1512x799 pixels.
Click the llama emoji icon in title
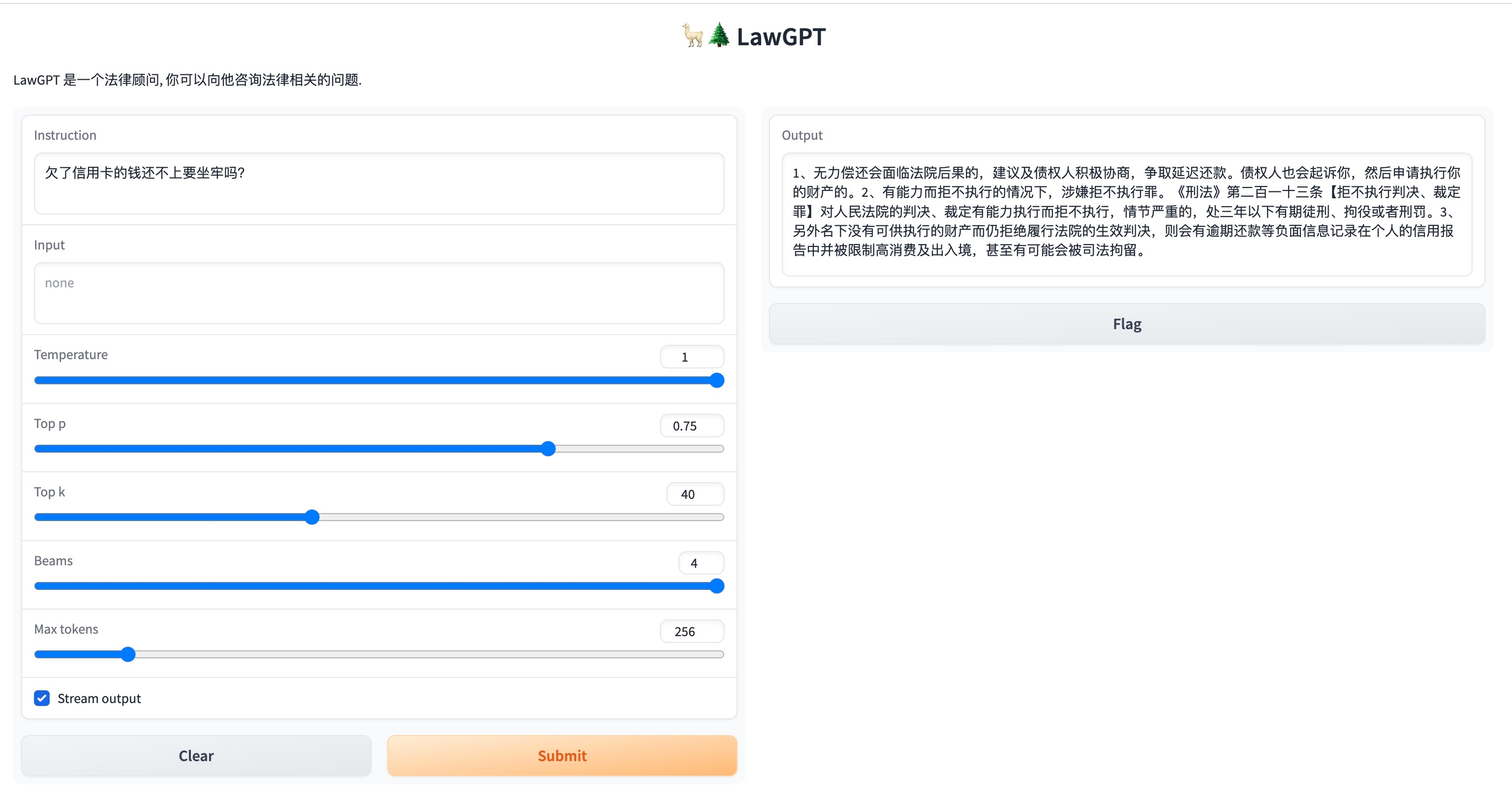pyautogui.click(x=693, y=35)
